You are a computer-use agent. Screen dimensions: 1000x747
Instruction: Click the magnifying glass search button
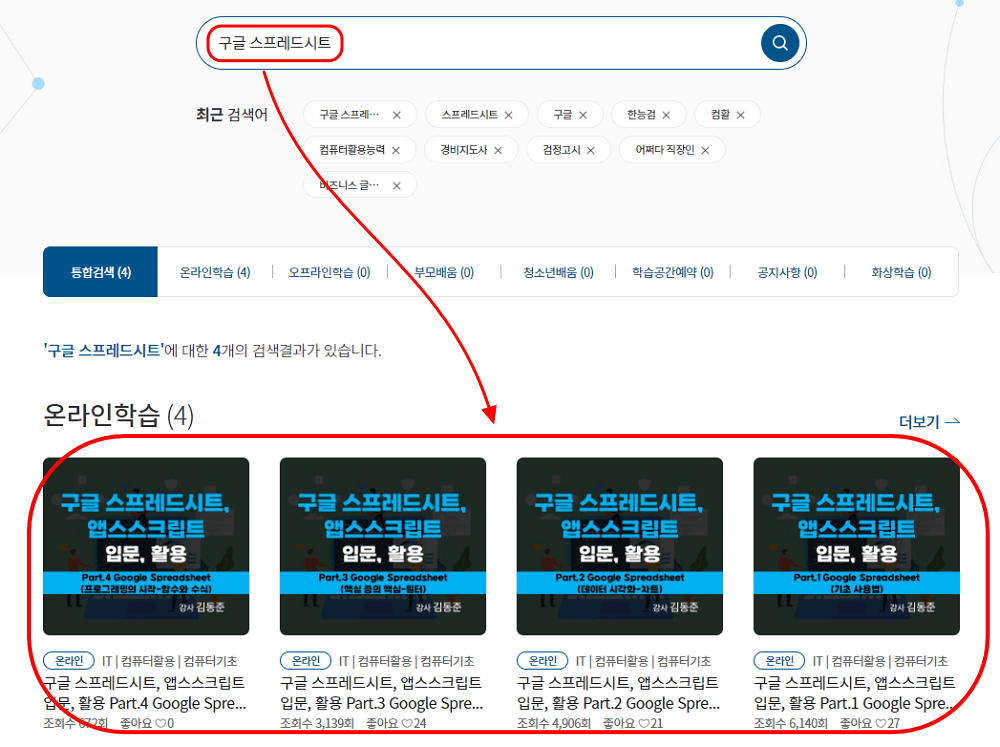(780, 43)
